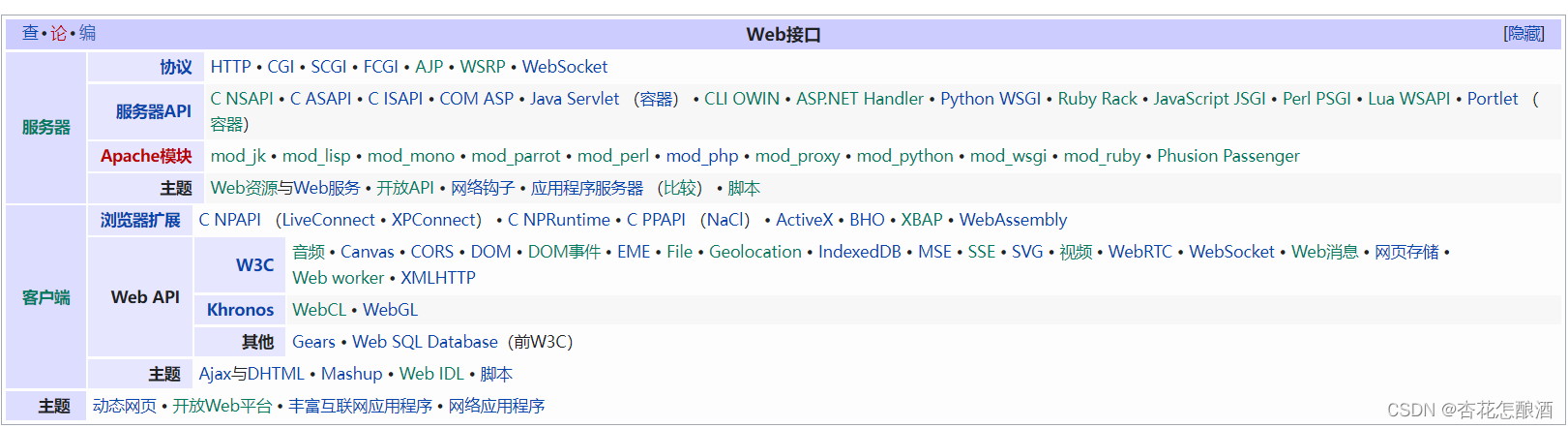Screen dimensions: 1568x428
Task: Open the Ajax与DHTML link
Action: [x=251, y=374]
